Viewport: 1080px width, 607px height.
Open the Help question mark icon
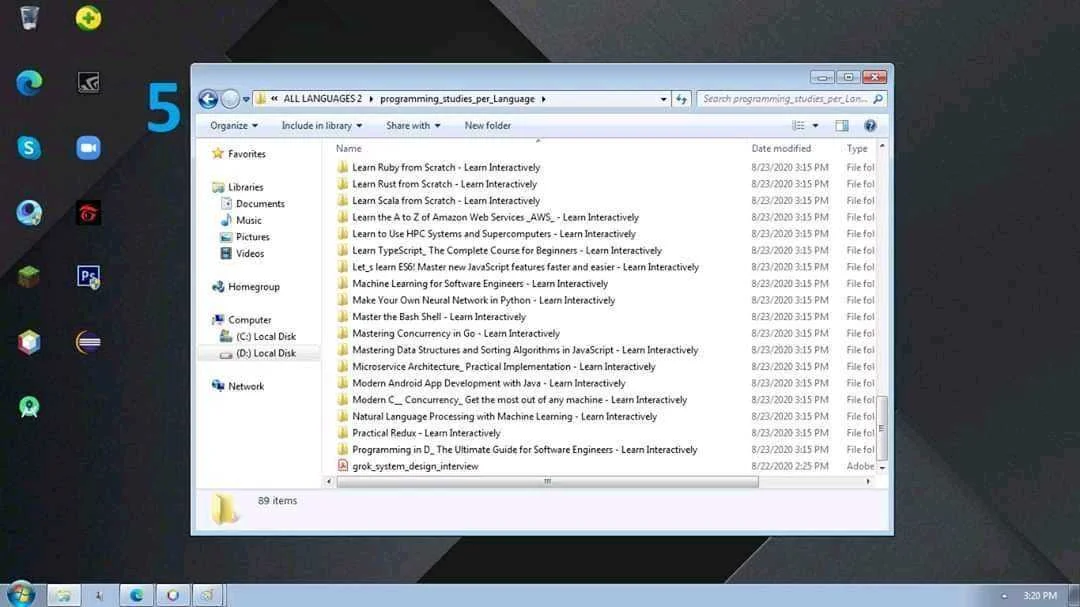click(870, 125)
